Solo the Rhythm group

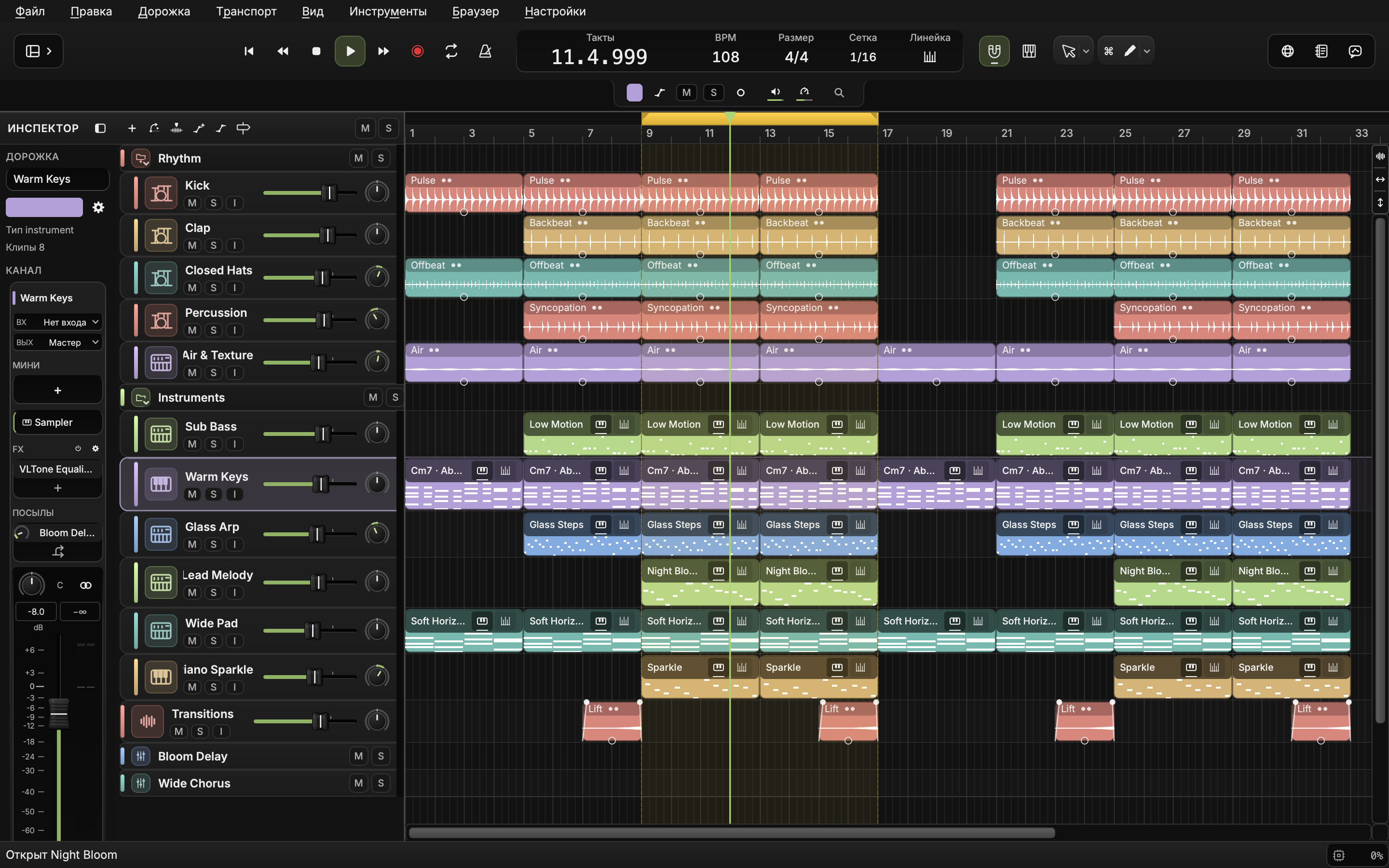pos(381,158)
